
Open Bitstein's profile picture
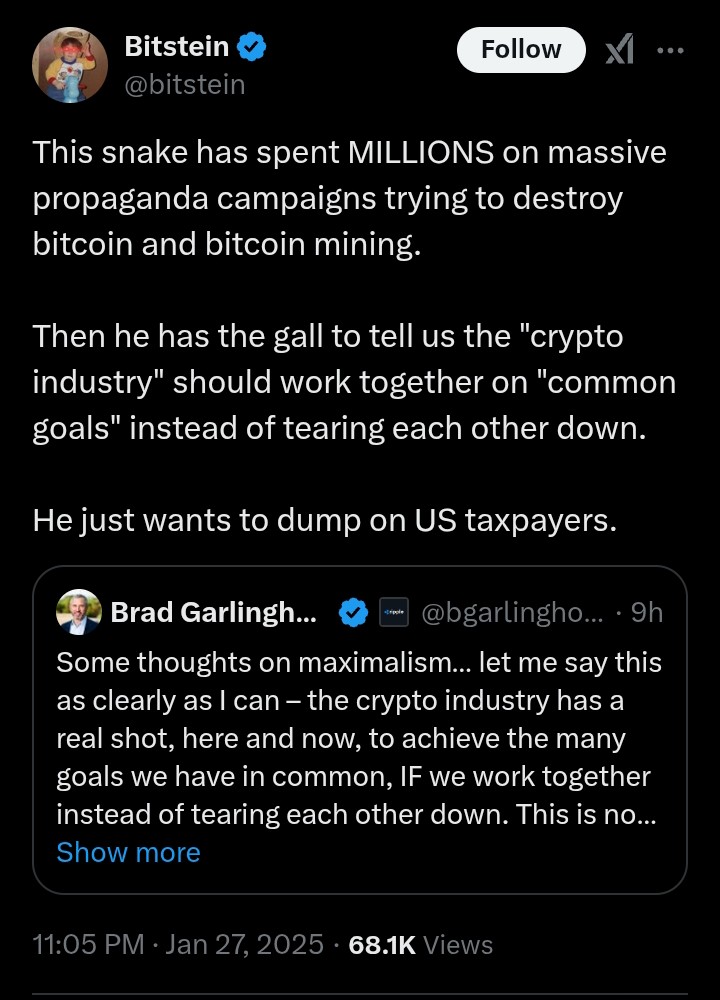click(x=70, y=65)
